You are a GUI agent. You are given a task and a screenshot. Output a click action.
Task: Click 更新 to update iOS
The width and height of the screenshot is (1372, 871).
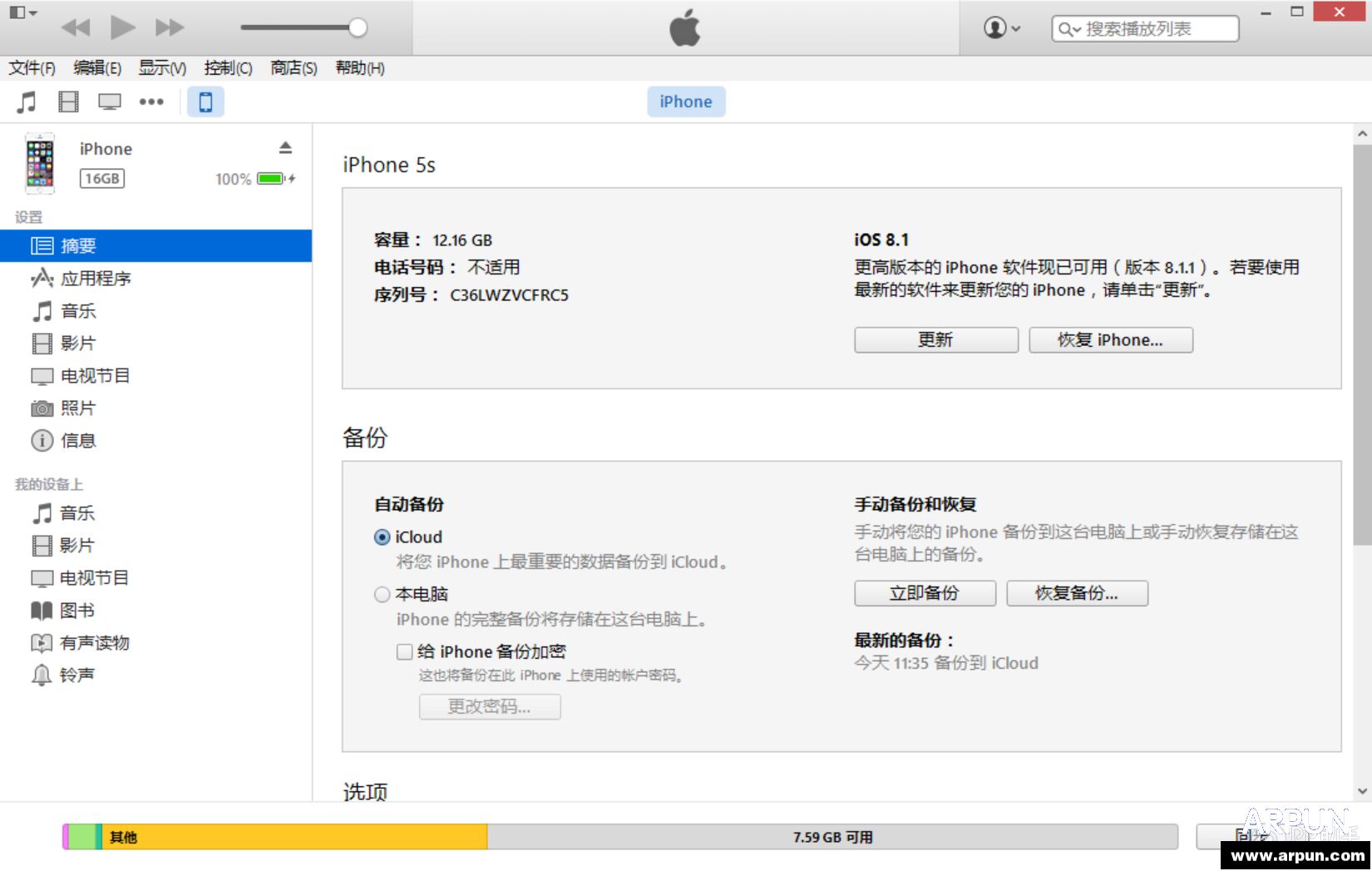[x=935, y=339]
